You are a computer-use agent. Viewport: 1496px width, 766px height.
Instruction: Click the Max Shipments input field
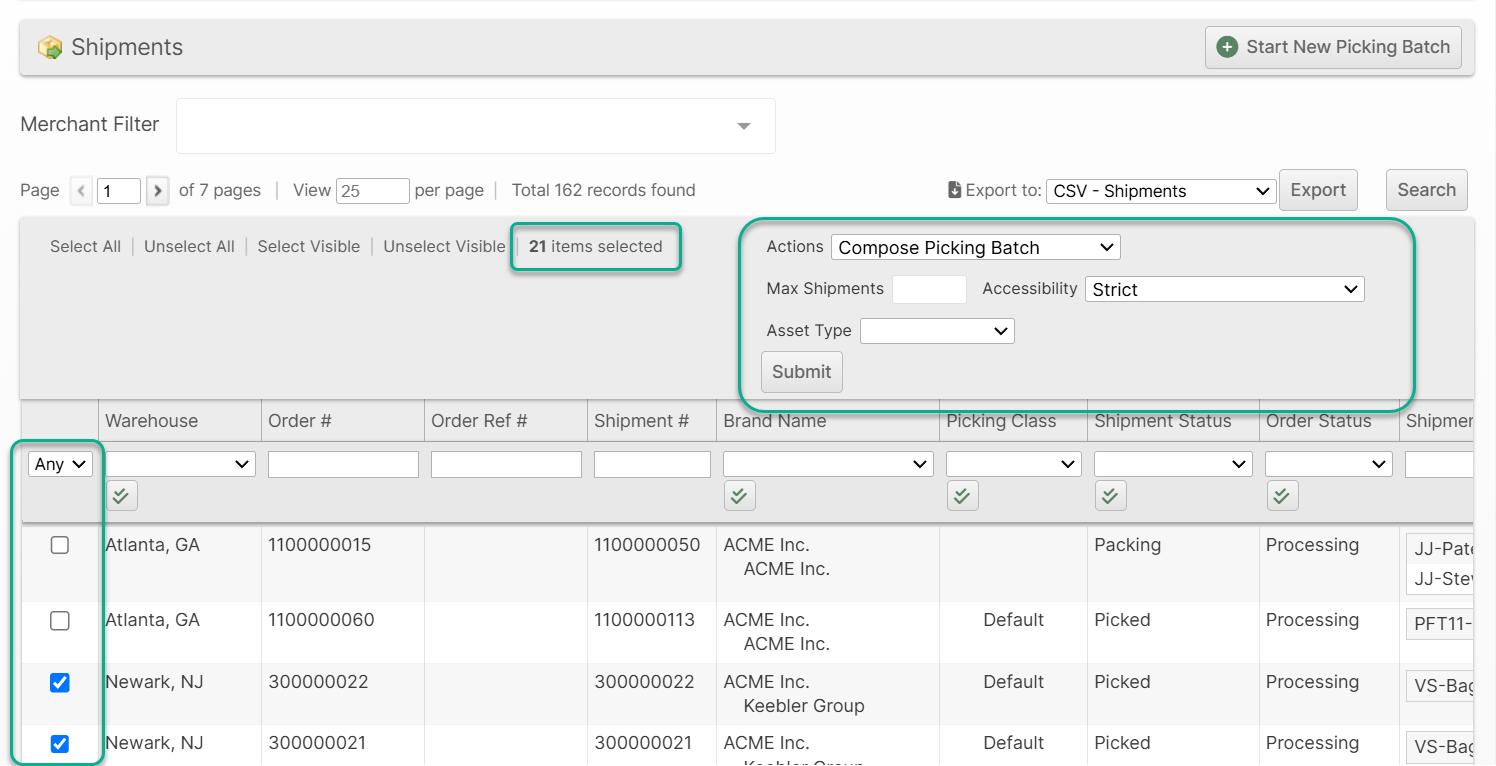click(929, 289)
